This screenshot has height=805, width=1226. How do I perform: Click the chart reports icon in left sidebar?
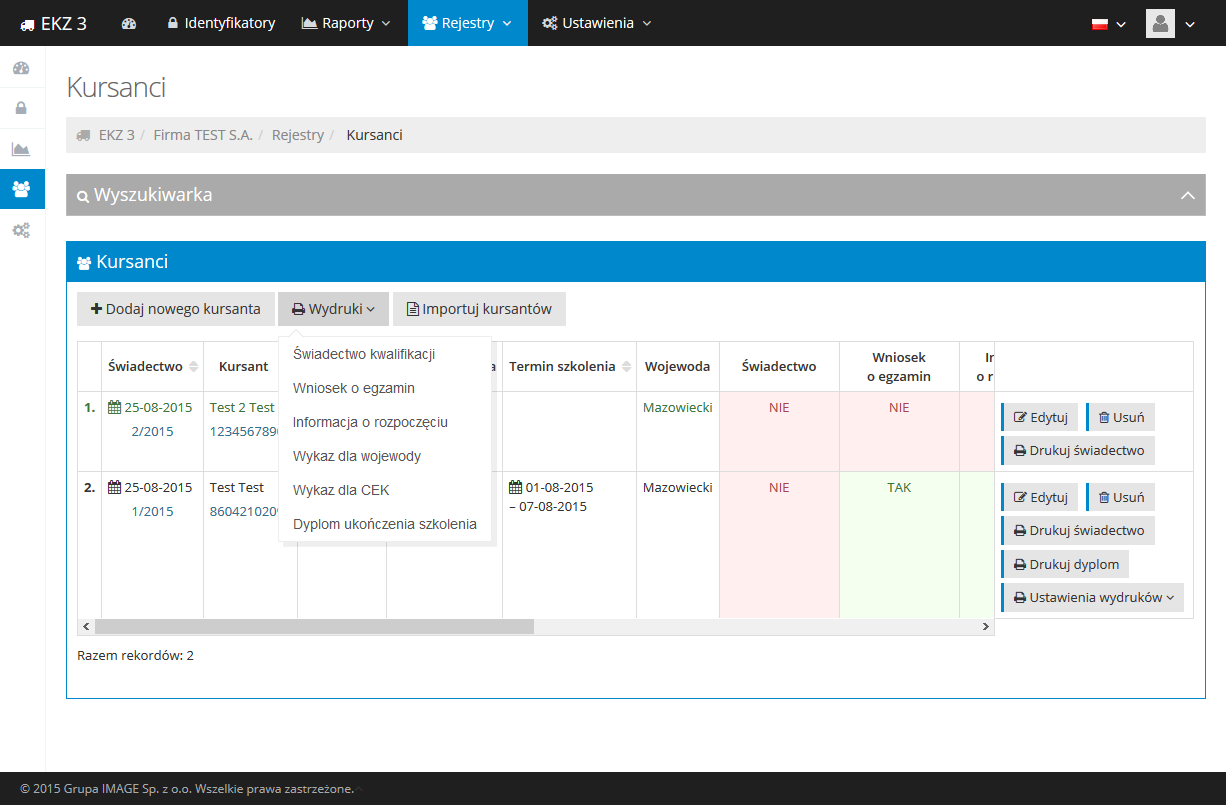pos(21,149)
